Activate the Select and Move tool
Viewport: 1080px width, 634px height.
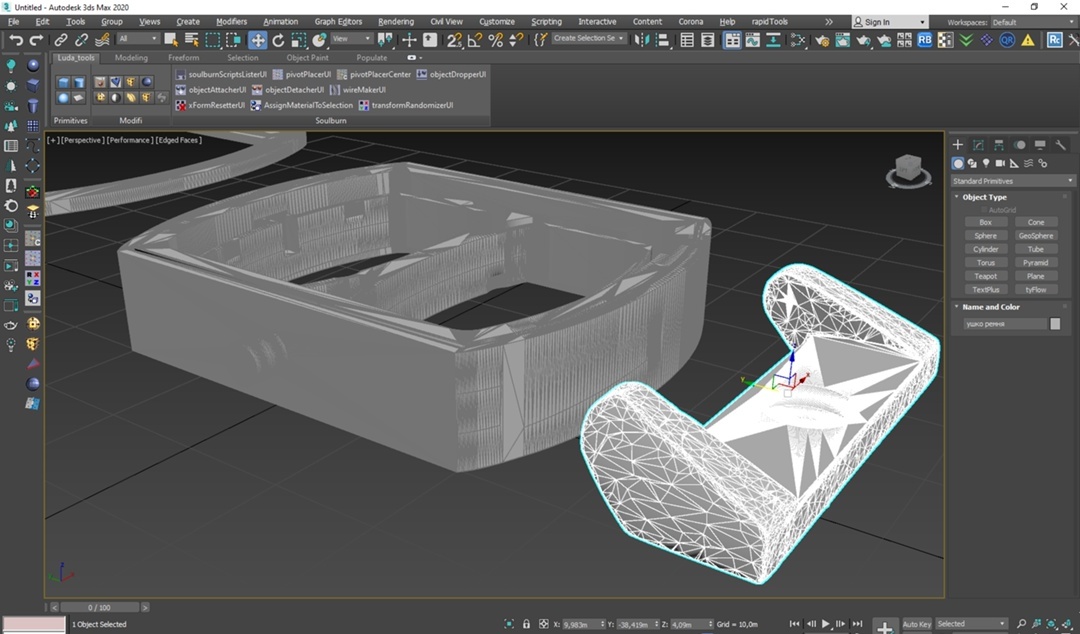tap(257, 40)
